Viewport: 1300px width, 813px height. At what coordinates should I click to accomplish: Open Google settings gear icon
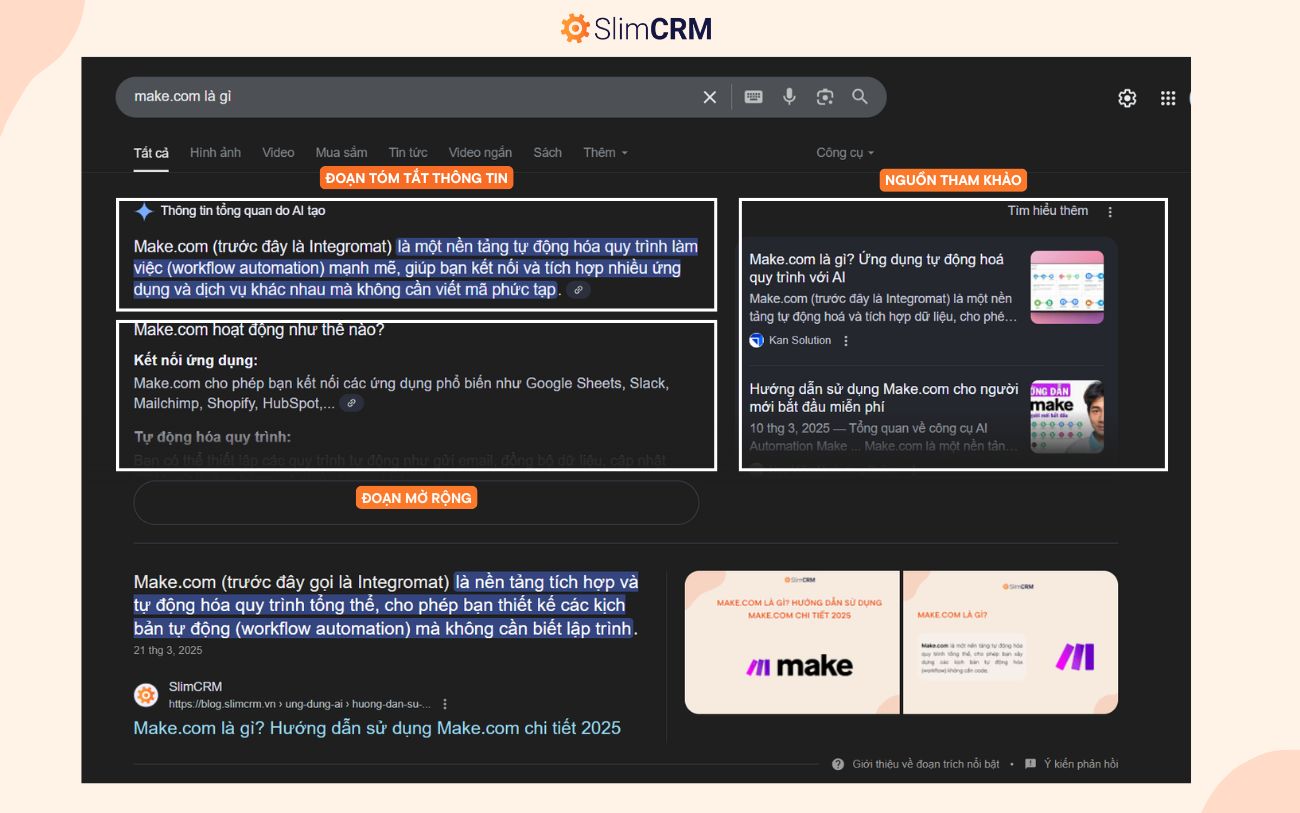1127,98
